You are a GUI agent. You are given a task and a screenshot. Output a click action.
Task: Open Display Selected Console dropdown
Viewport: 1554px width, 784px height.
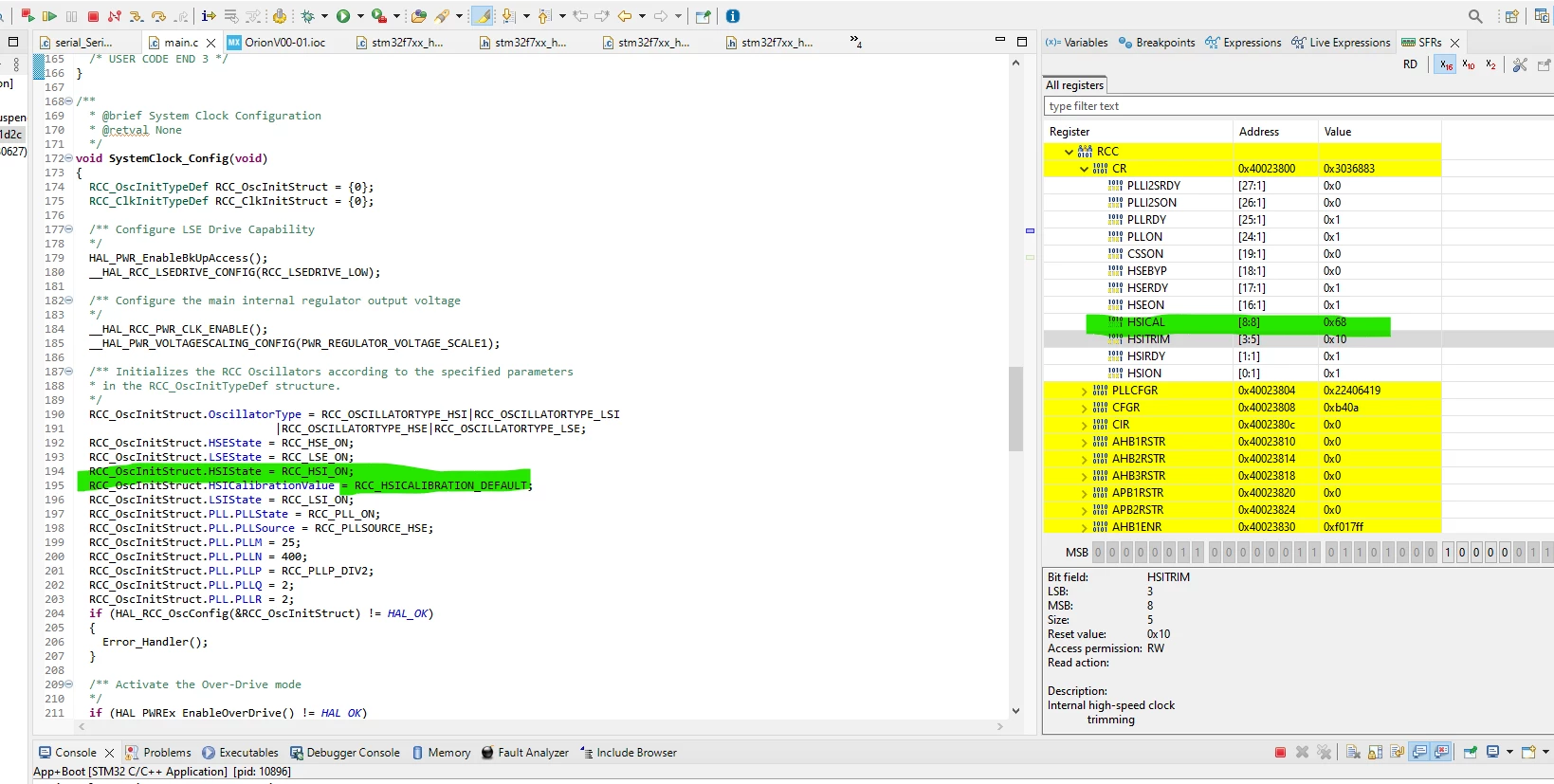(1509, 752)
